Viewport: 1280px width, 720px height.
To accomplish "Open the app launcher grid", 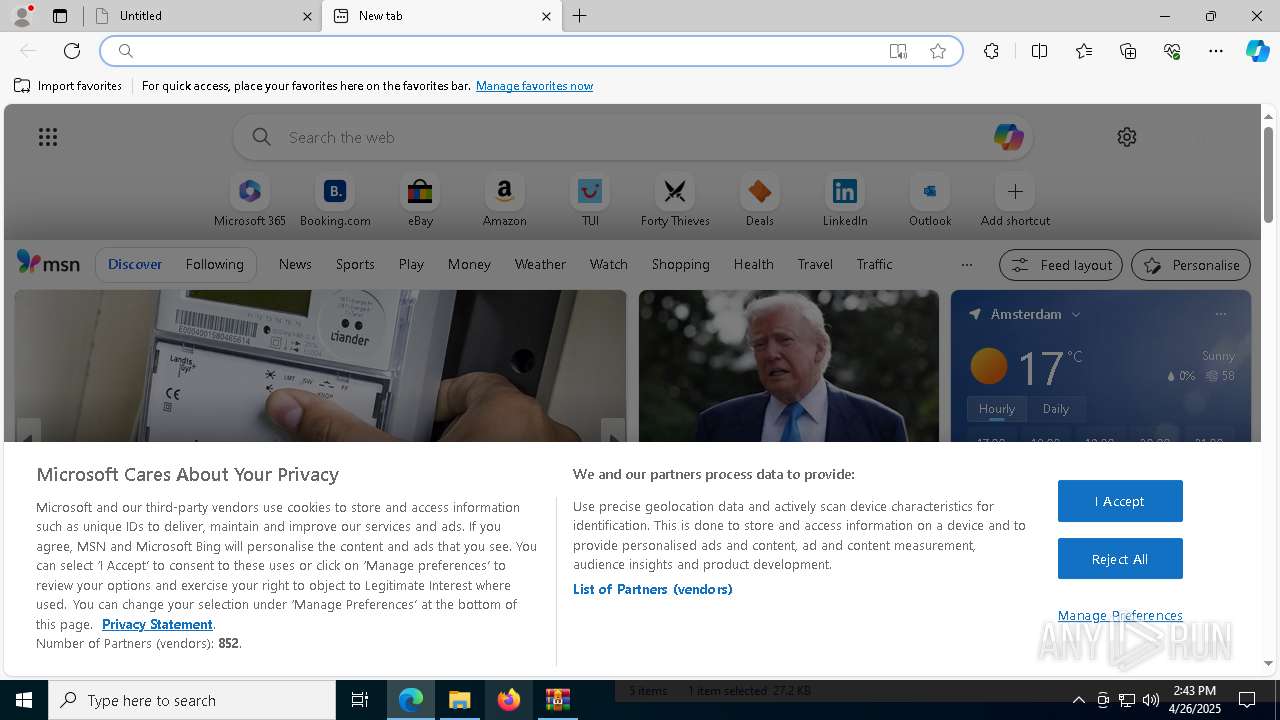I will (x=48, y=137).
